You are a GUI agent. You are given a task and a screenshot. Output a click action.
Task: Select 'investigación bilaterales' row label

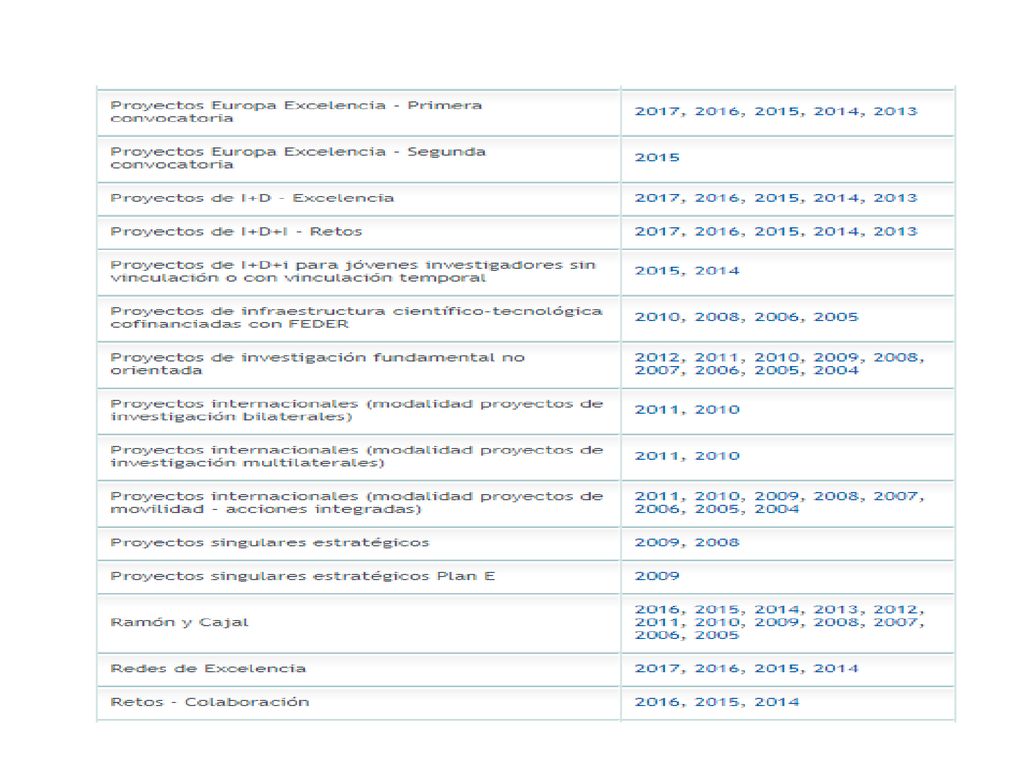coord(357,410)
